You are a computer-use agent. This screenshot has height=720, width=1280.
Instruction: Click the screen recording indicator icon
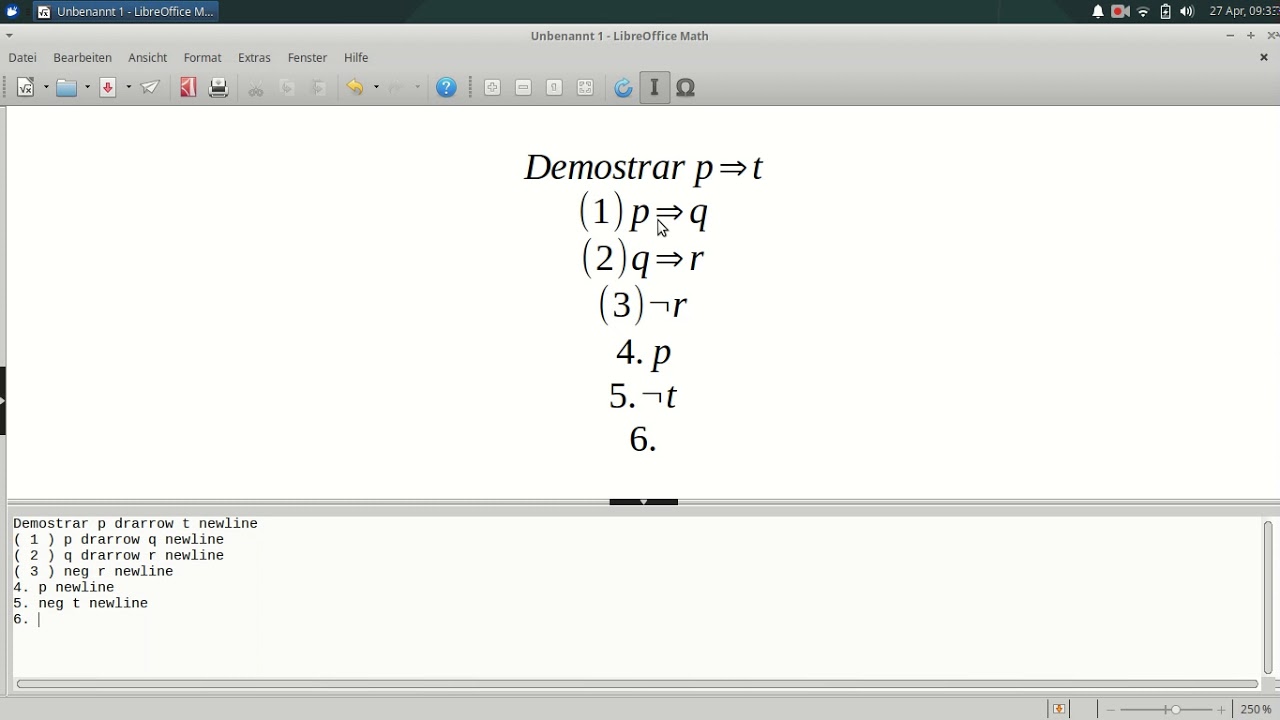coord(1121,12)
